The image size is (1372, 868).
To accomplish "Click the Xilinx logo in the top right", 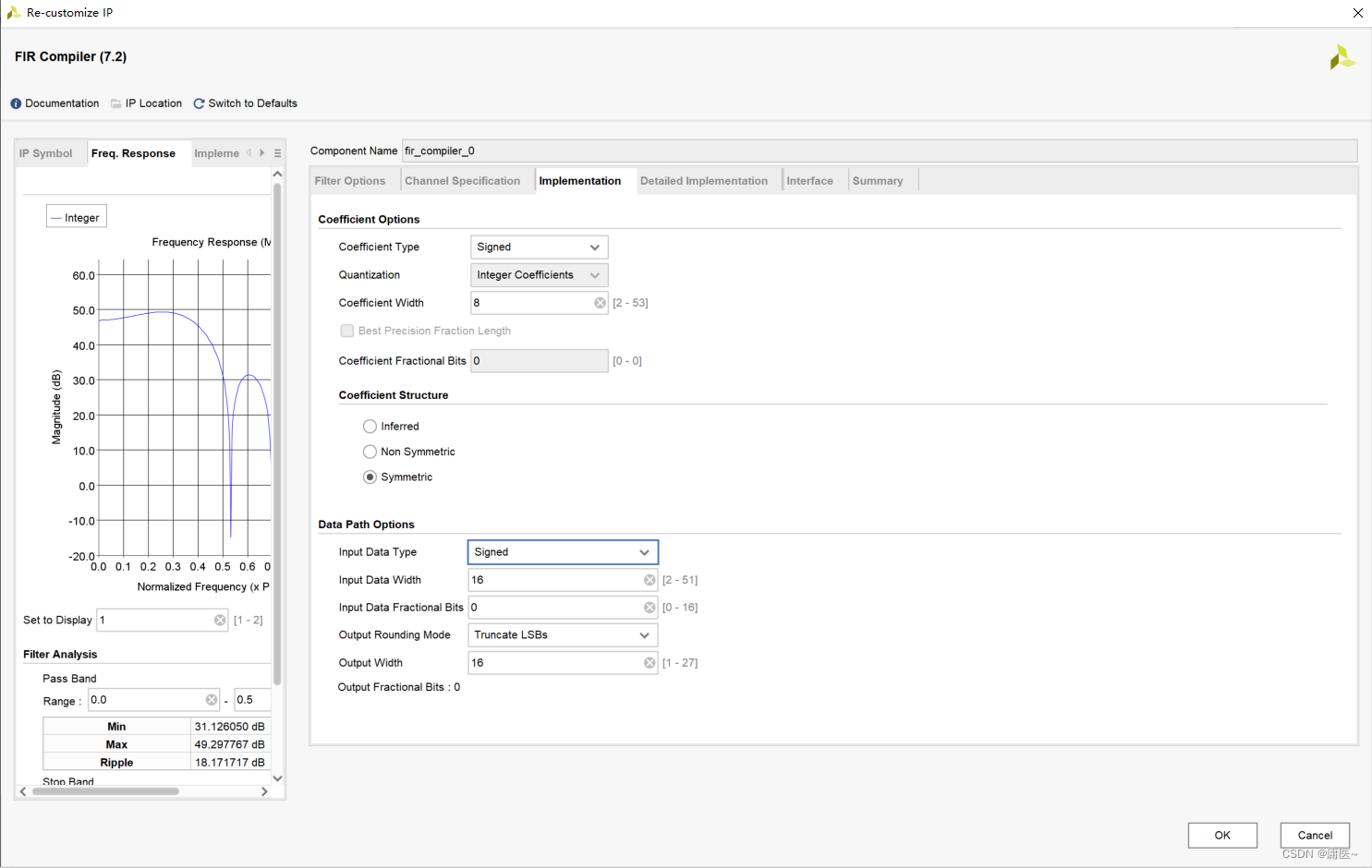I will [1342, 57].
